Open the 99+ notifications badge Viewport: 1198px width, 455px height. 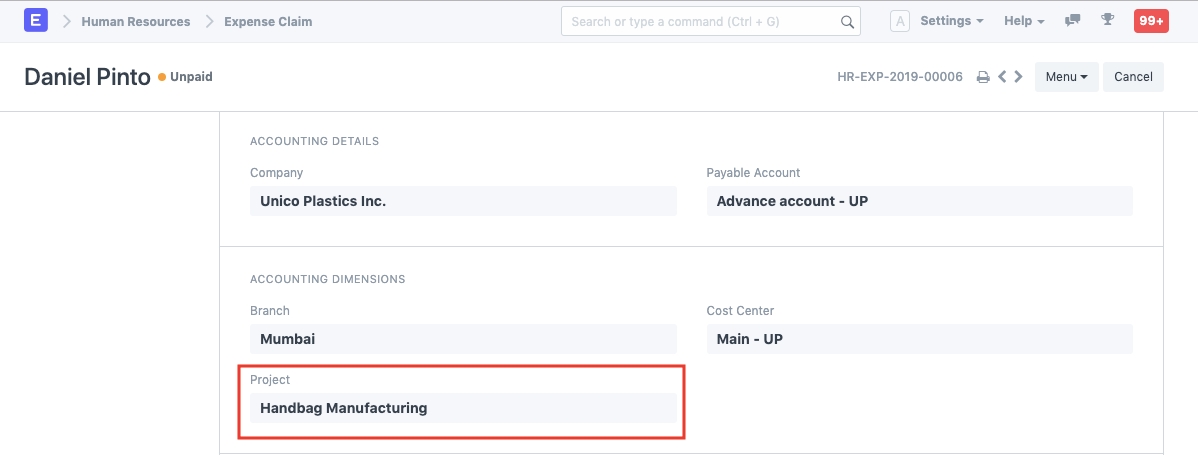[1150, 21]
